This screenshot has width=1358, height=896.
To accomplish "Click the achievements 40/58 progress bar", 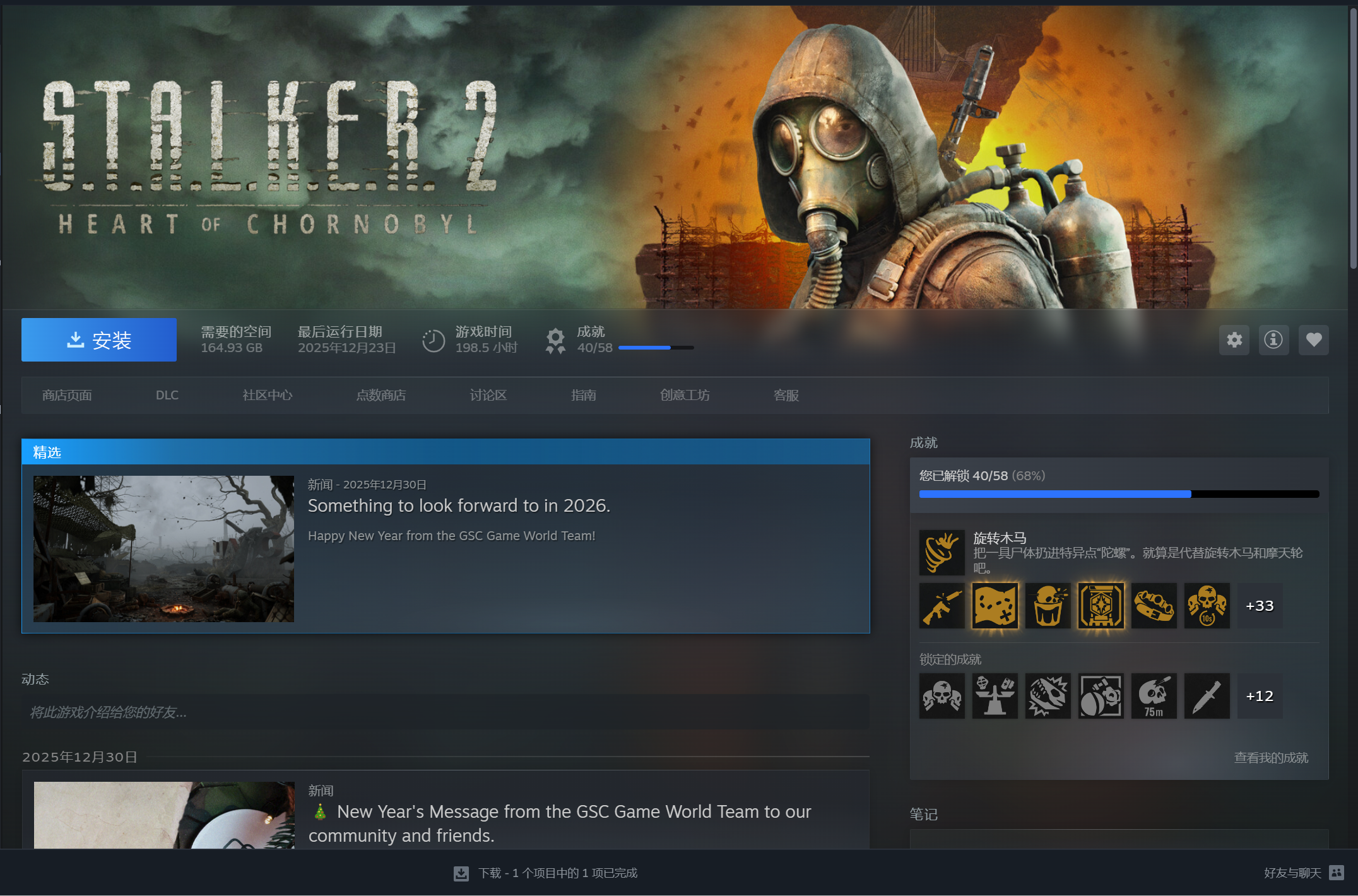I will [x=656, y=348].
